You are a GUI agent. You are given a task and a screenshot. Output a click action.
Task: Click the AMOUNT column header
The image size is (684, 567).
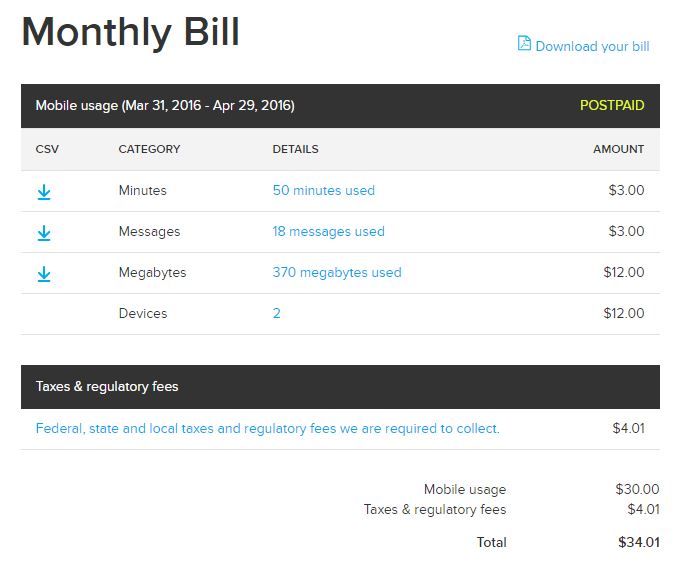(x=618, y=149)
